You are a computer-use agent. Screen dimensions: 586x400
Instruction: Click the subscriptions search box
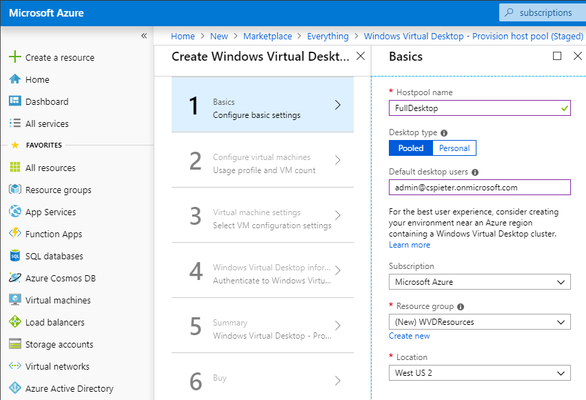click(x=542, y=12)
